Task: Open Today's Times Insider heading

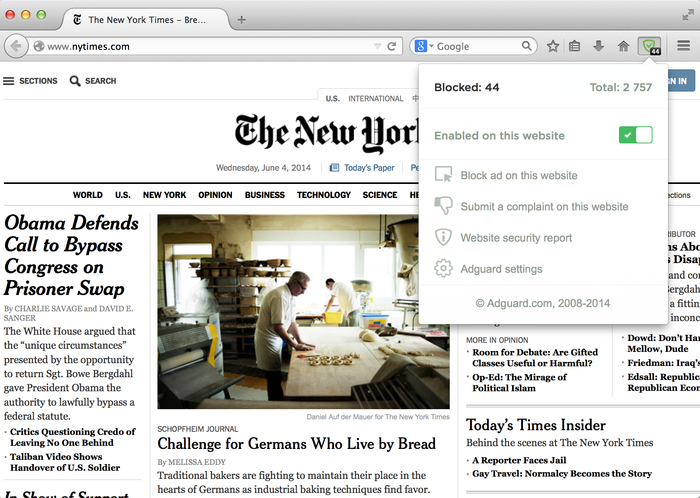Action: click(x=536, y=425)
